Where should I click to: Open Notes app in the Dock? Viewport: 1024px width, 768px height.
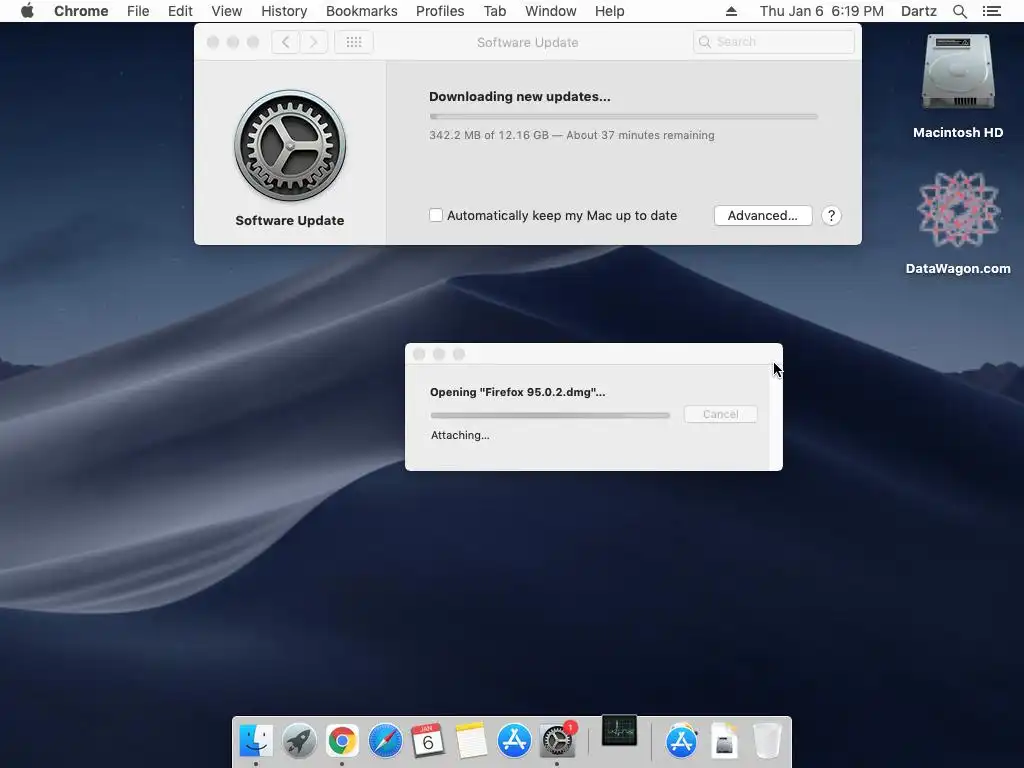(471, 741)
